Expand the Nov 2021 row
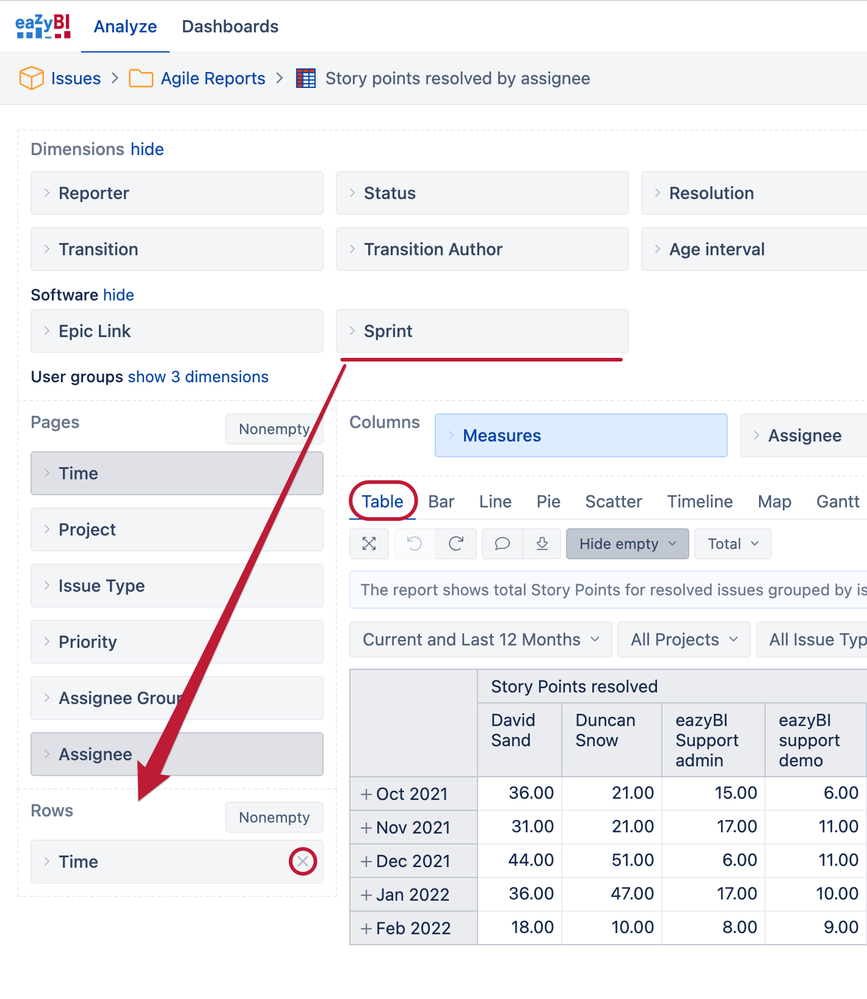Image resolution: width=867 pixels, height=999 pixels. pos(366,828)
